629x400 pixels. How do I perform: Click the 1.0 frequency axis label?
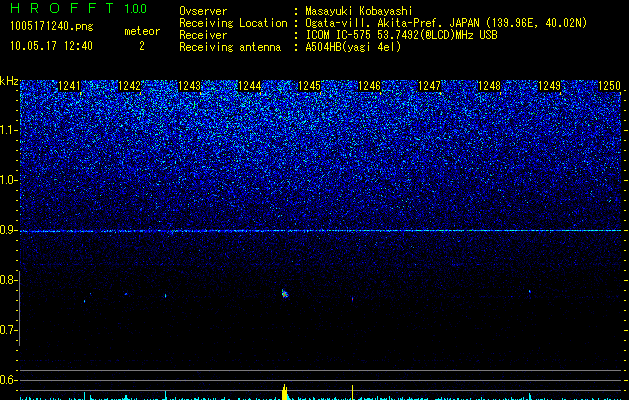[x=9, y=180]
